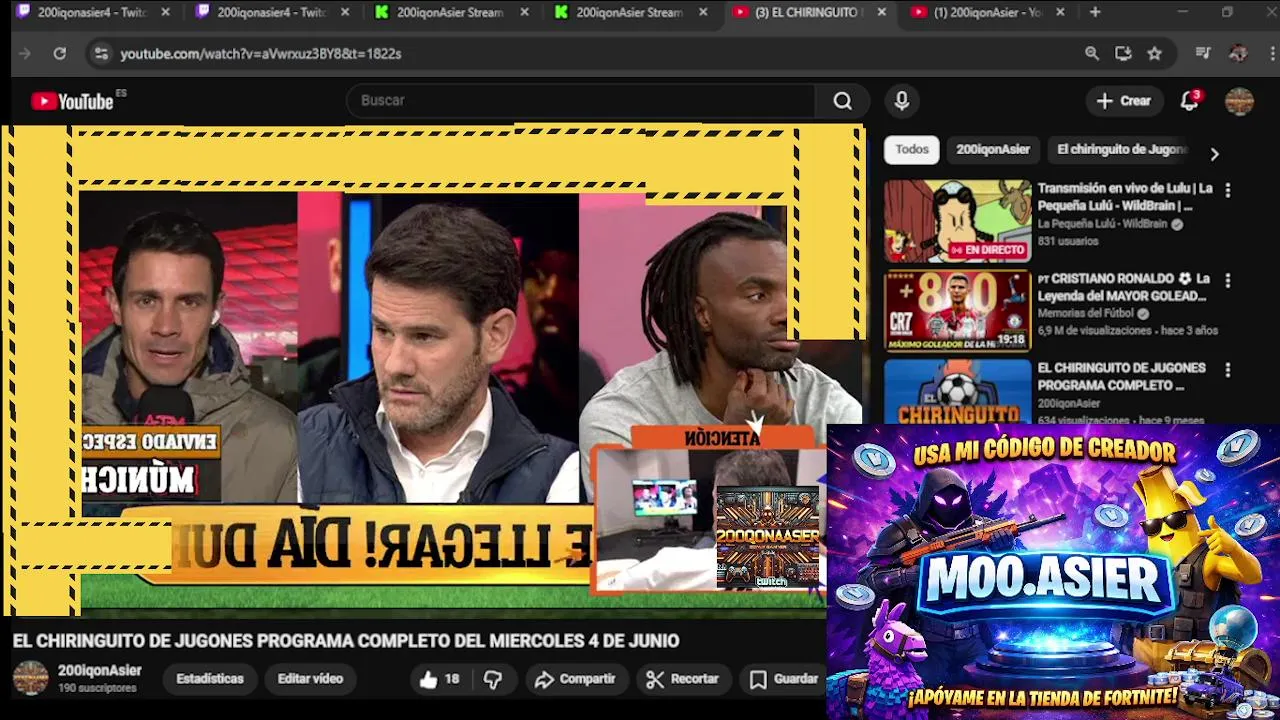This screenshot has width=1280, height=720.
Task: Open the browser media control icon
Action: point(1203,53)
